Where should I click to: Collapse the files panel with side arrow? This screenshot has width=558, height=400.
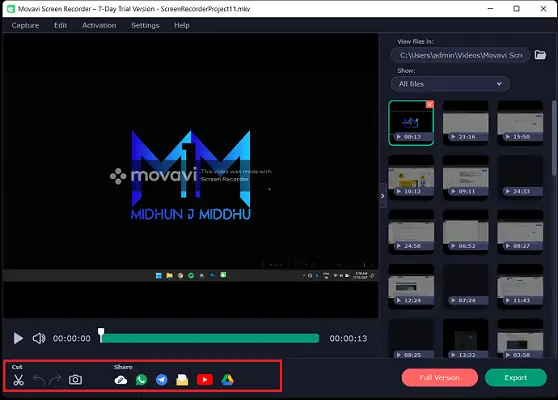(x=383, y=196)
